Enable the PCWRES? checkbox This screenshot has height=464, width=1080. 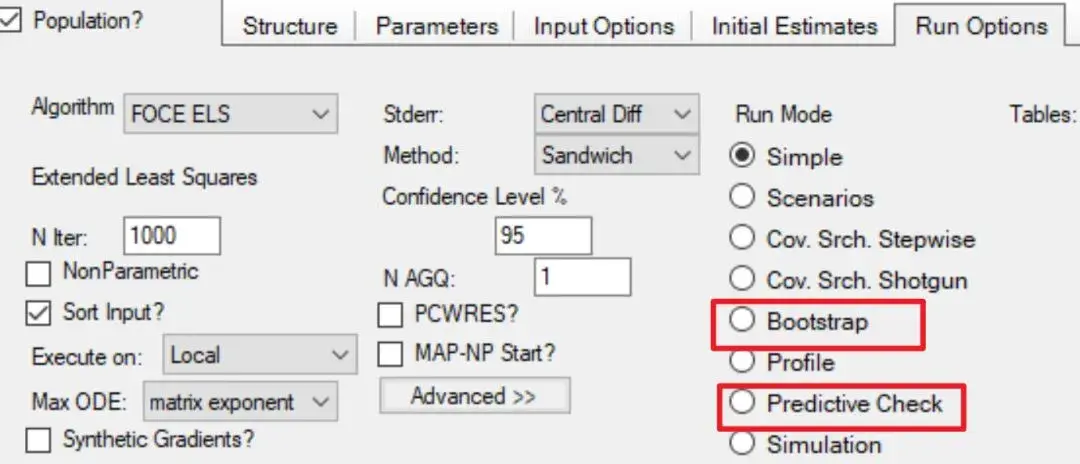(x=391, y=314)
